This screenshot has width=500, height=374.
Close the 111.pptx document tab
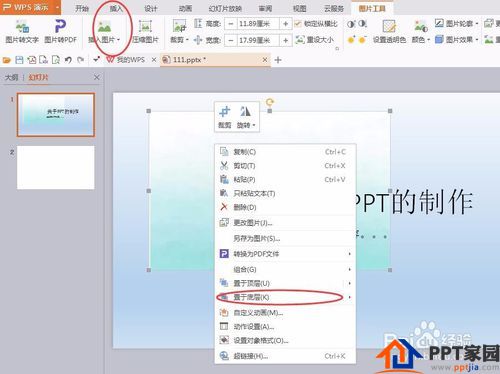point(265,60)
